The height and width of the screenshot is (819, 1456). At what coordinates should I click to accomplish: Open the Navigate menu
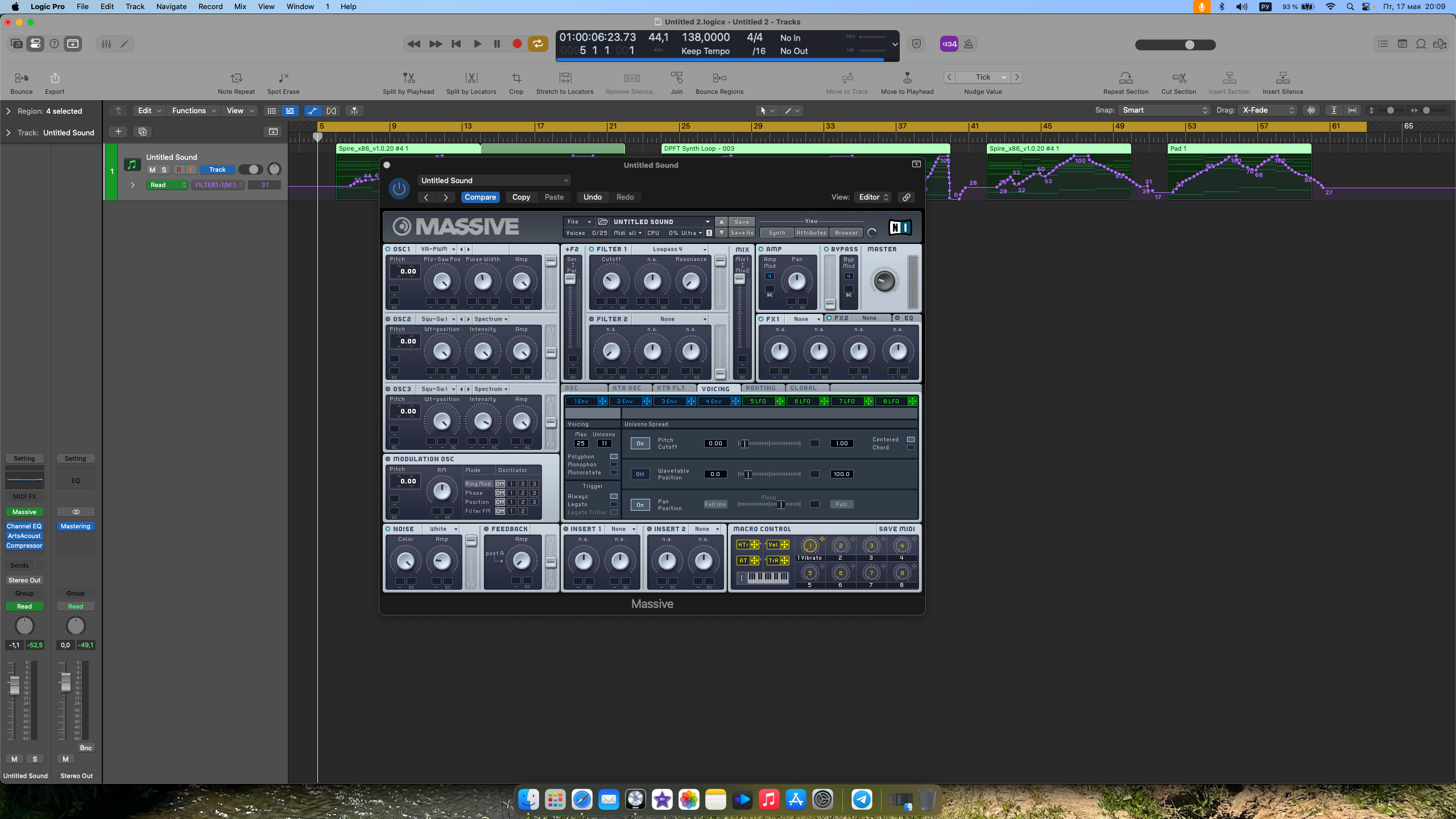tap(171, 7)
